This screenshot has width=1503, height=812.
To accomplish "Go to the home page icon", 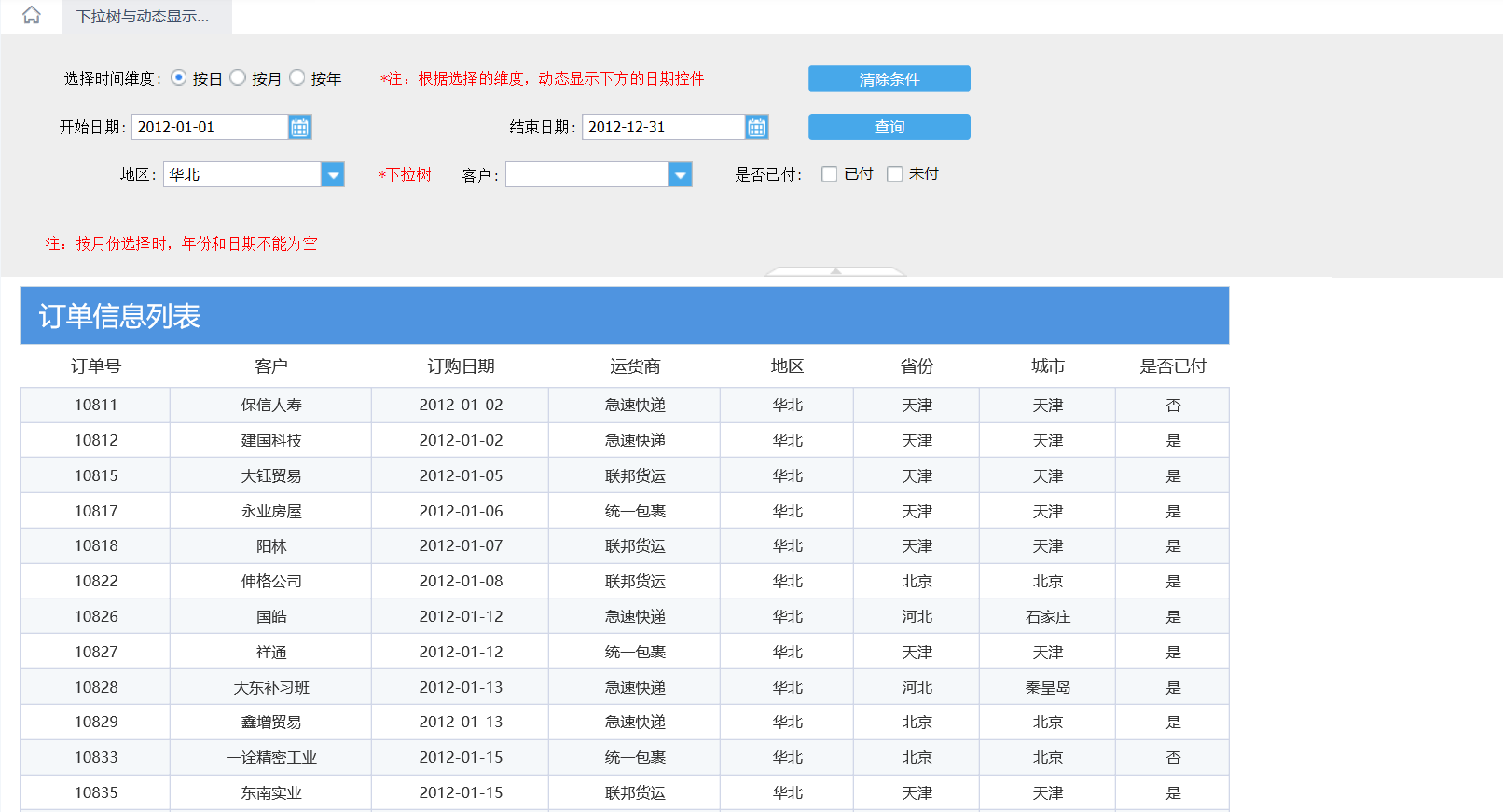I will click(32, 15).
